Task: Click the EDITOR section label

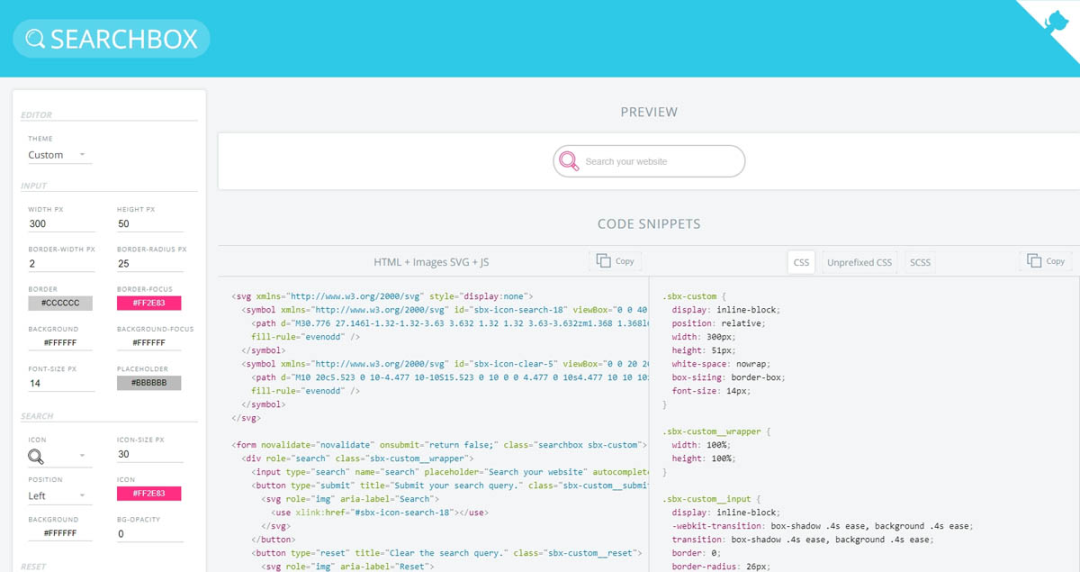Action: point(37,115)
